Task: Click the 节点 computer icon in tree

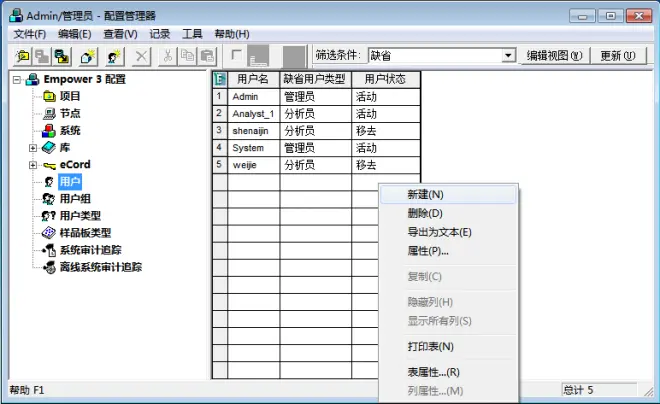Action: pyautogui.click(x=49, y=114)
